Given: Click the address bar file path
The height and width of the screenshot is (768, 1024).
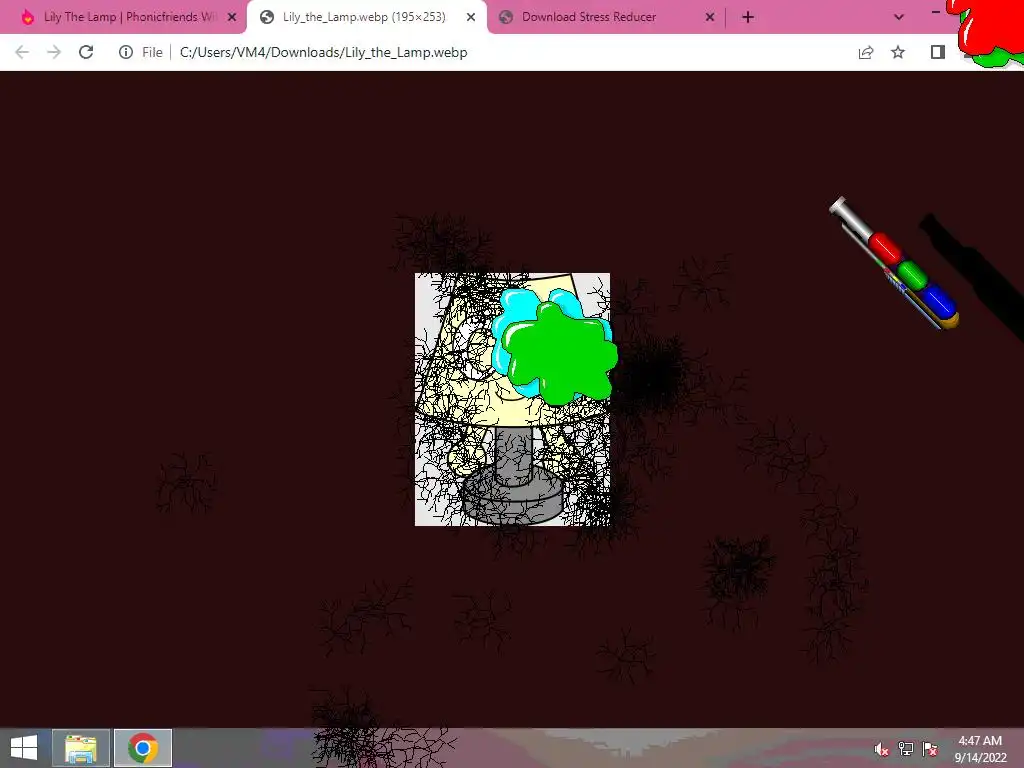Looking at the screenshot, I should pos(323,52).
